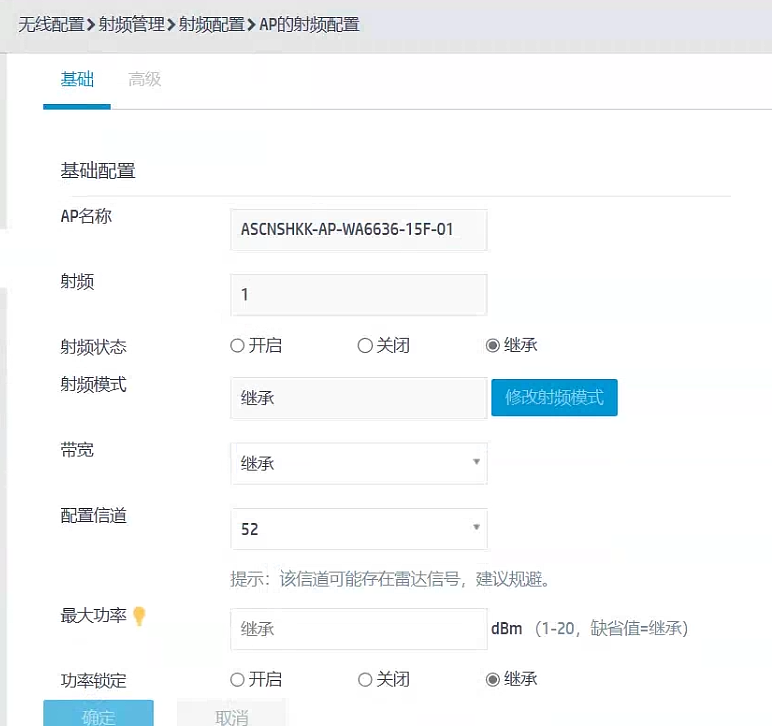Open the 配置信道 dropdown showing 52
Viewport: 772px width, 726px height.
[359, 529]
